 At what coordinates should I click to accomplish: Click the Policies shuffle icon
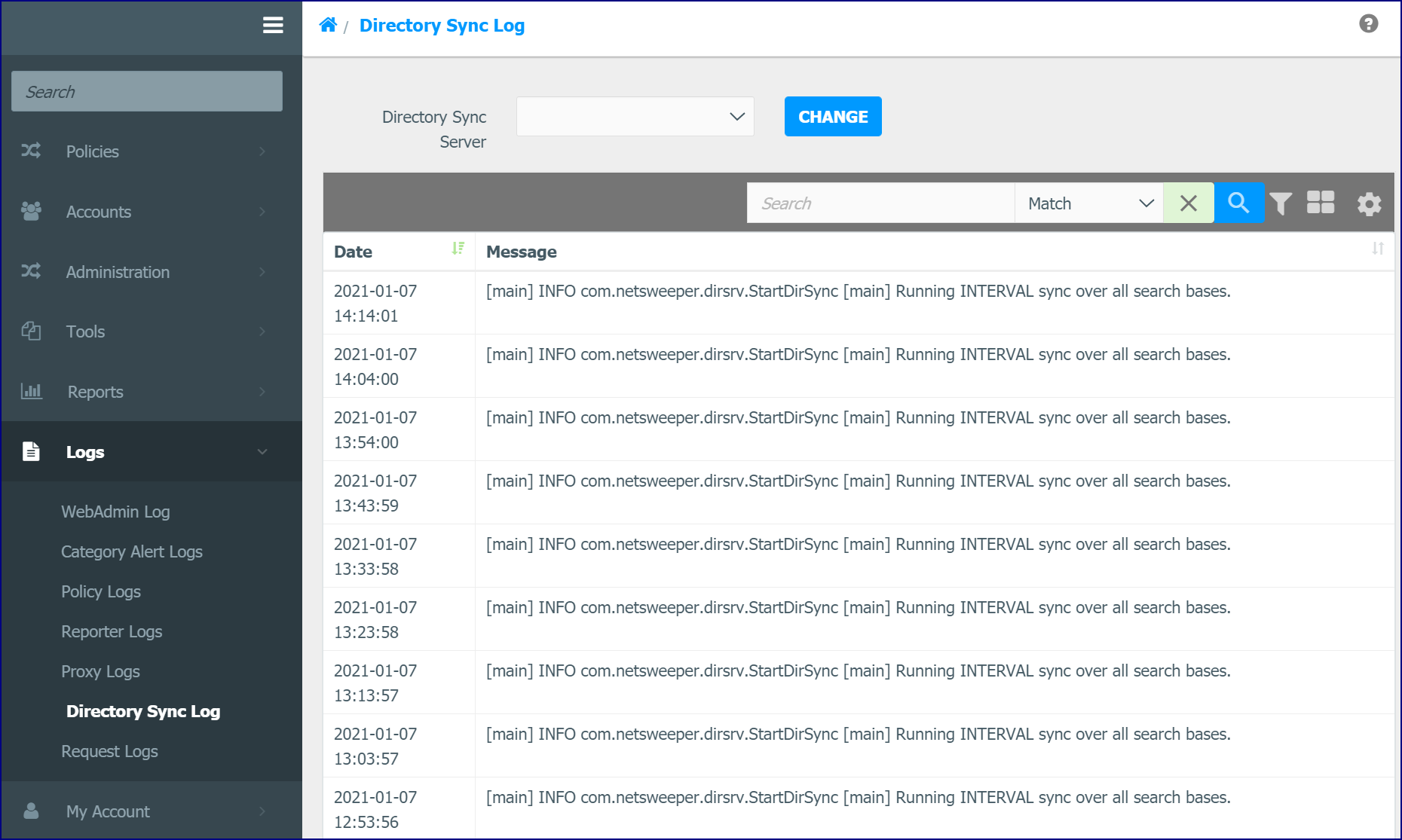coord(31,151)
